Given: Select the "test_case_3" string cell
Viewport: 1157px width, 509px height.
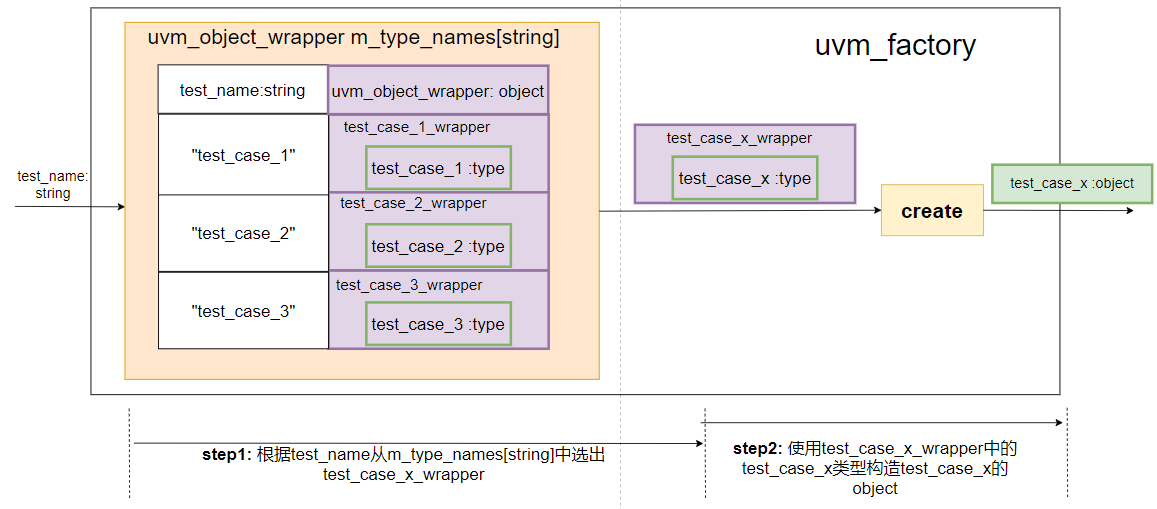Looking at the screenshot, I should 243,311.
